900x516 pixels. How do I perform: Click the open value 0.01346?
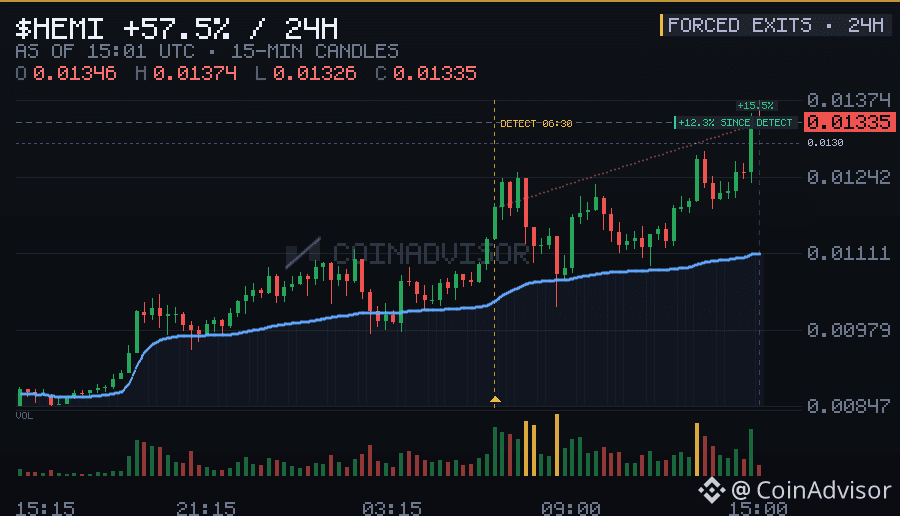click(x=75, y=73)
